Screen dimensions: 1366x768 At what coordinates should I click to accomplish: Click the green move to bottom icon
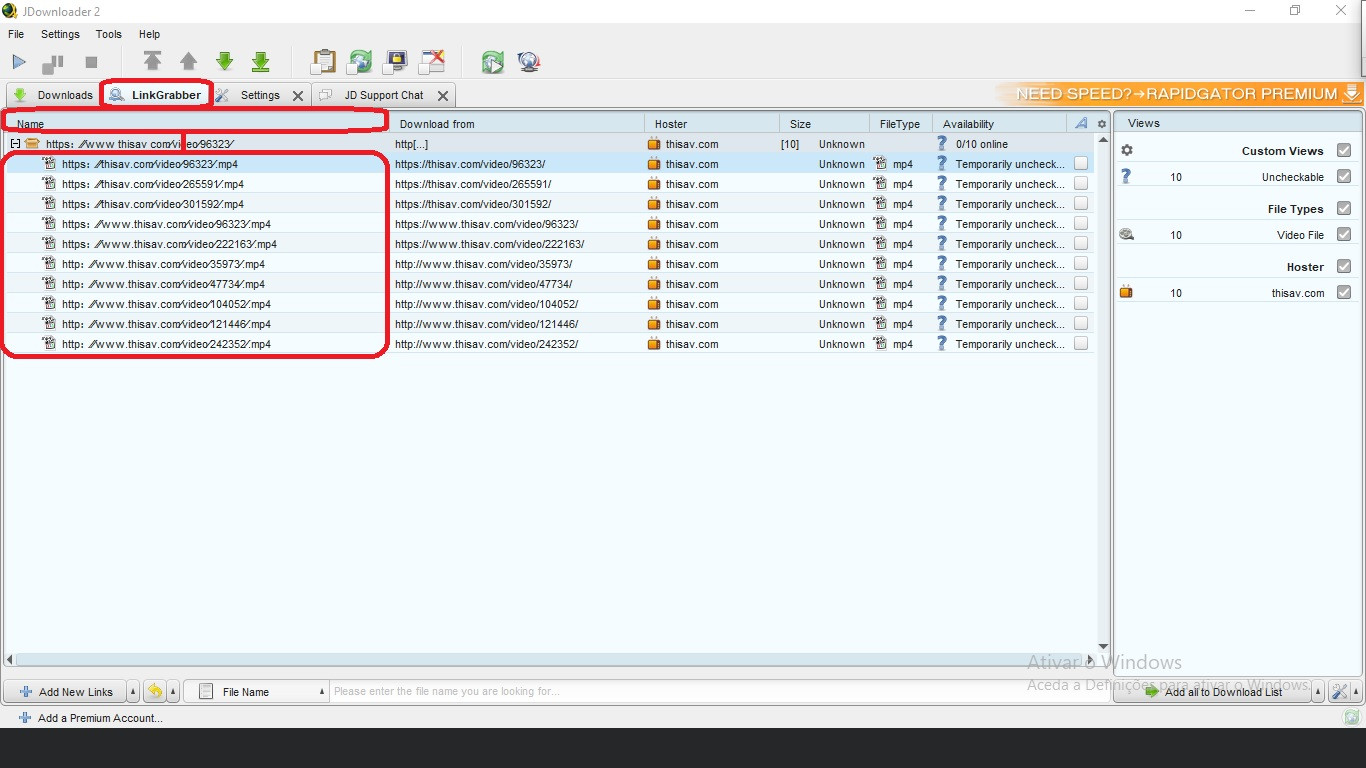[x=260, y=62]
